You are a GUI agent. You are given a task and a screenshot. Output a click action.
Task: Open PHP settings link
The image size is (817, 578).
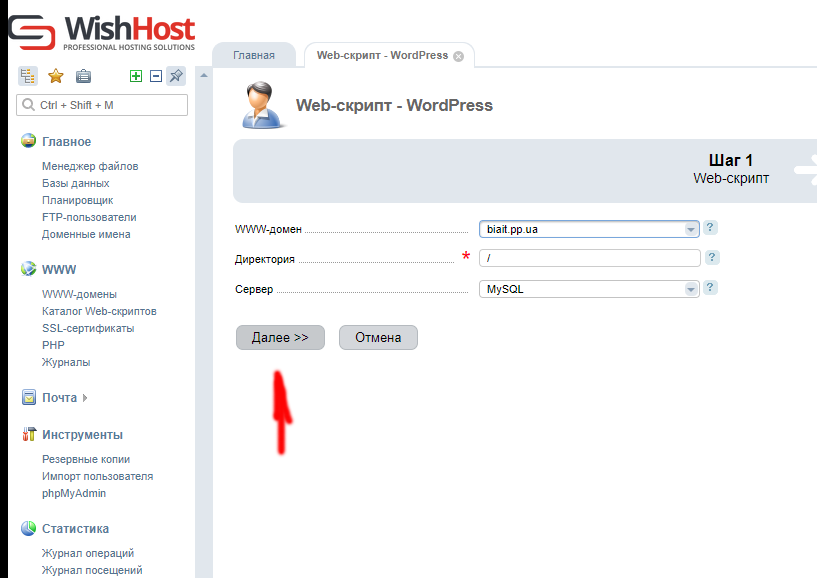click(53, 345)
